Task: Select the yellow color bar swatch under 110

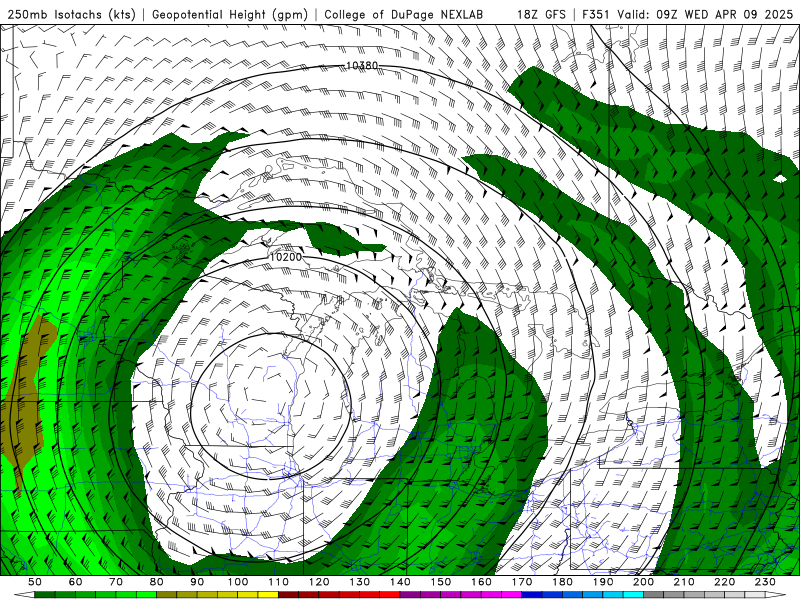Action: click(268, 595)
